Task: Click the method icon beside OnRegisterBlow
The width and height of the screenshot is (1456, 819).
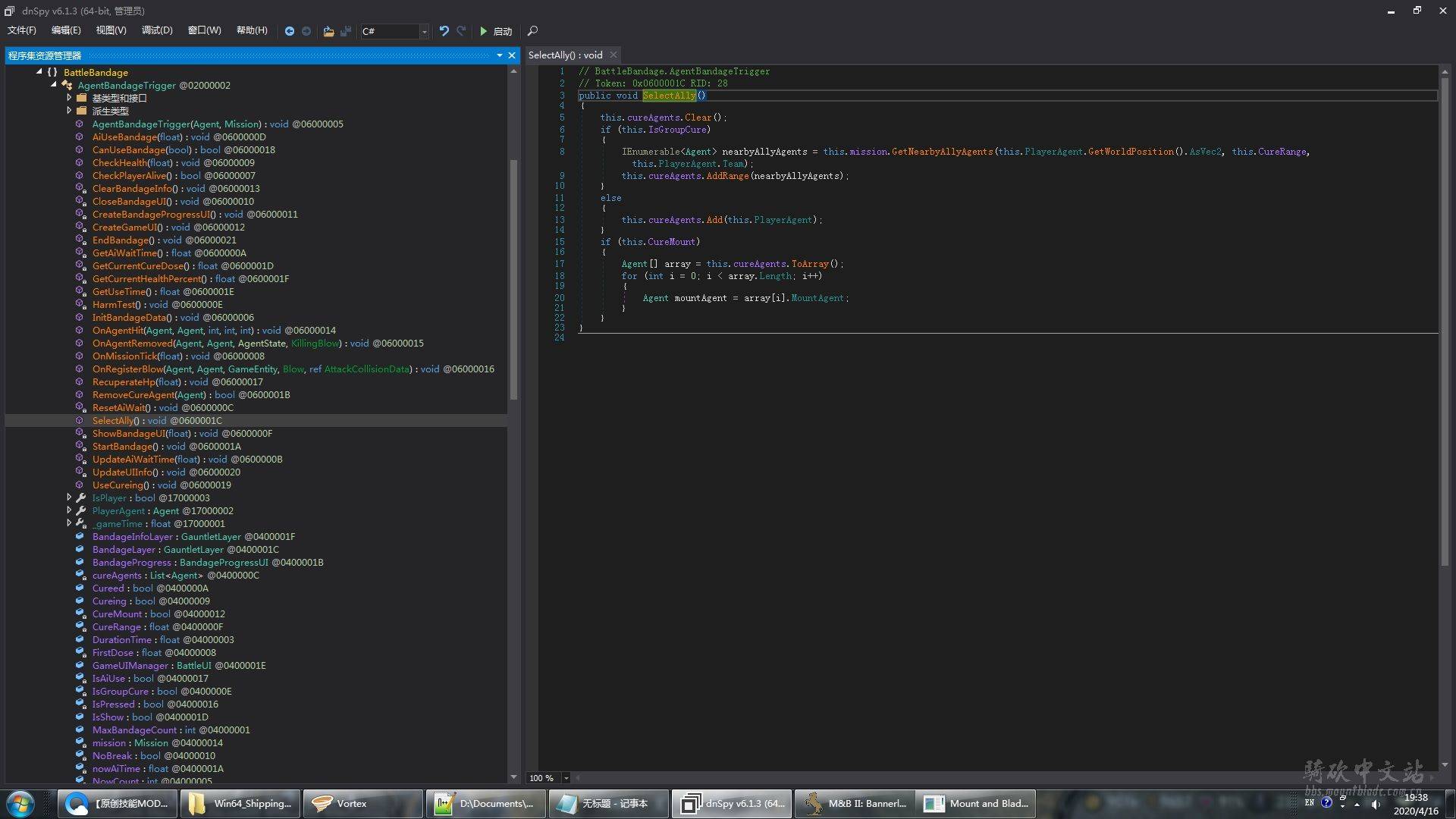Action: 79,369
